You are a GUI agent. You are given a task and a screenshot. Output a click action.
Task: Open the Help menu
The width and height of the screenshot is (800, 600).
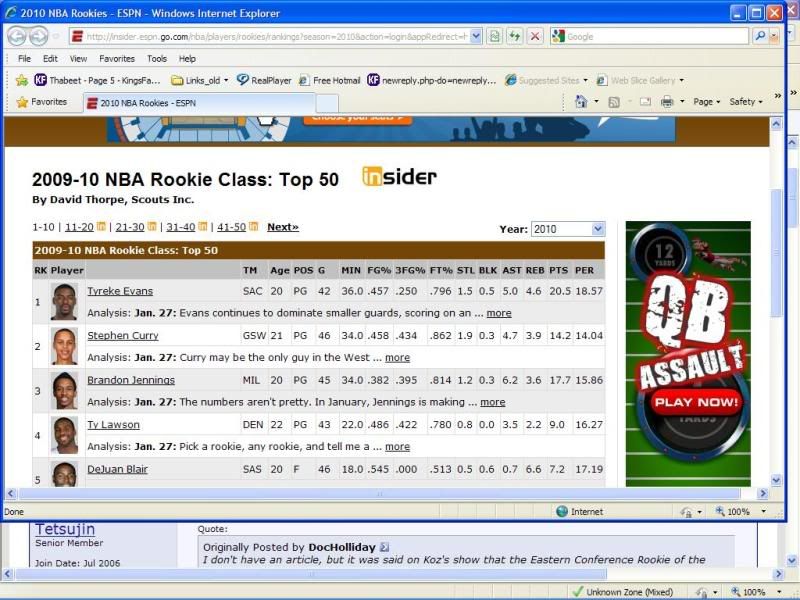point(187,58)
